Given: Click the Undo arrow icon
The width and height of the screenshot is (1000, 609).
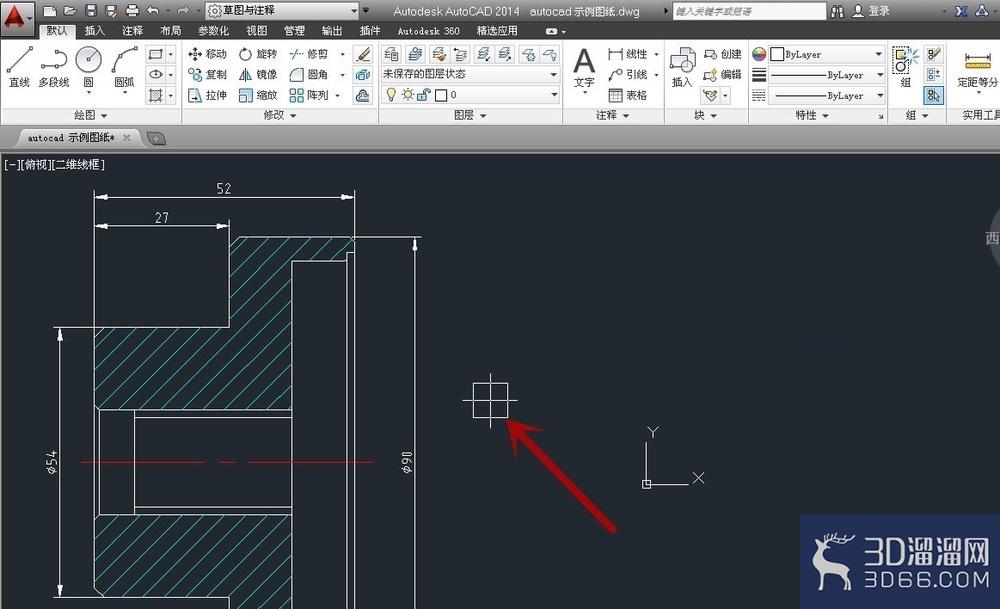Looking at the screenshot, I should tap(153, 10).
